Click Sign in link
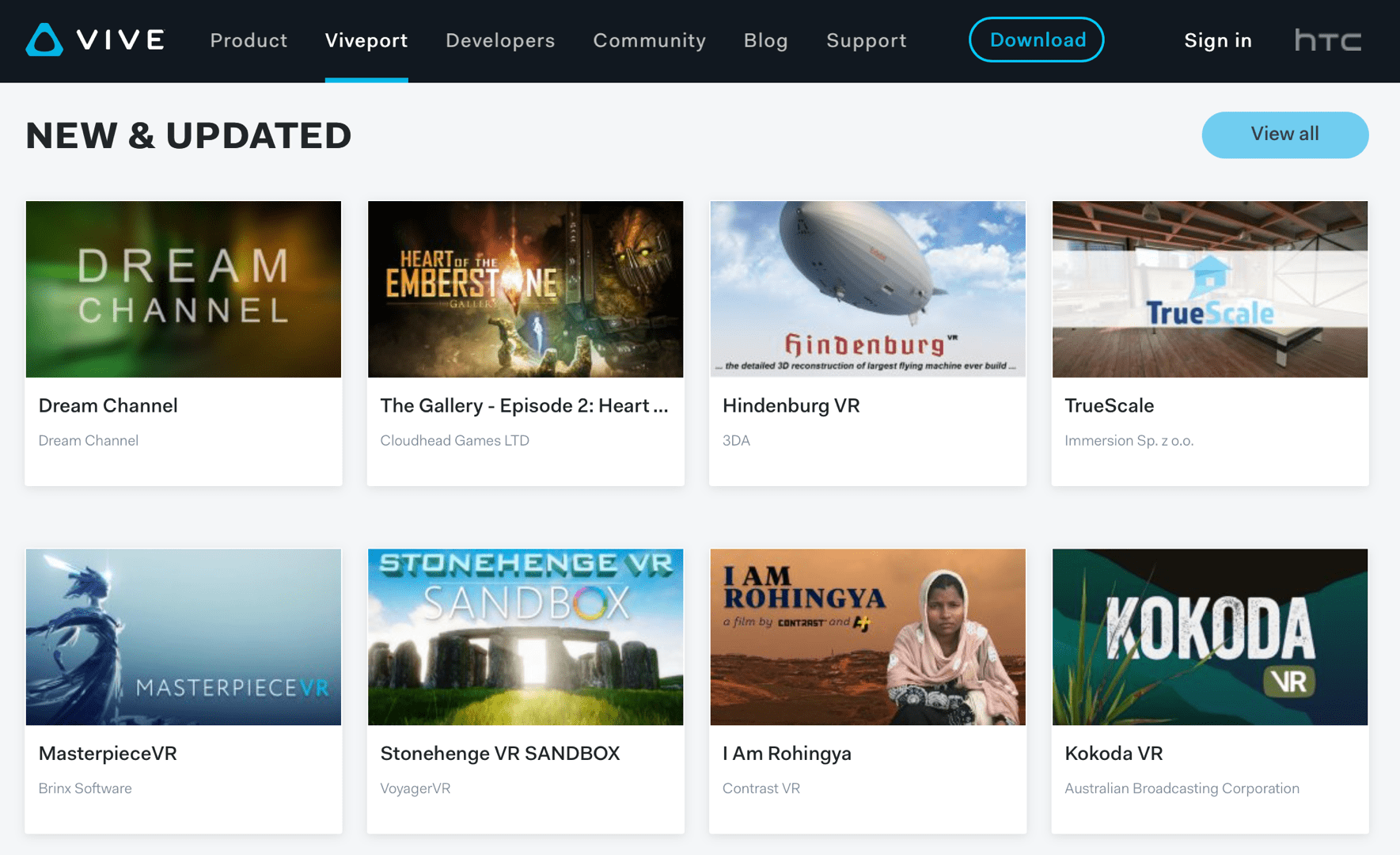The width and height of the screenshot is (1400, 855). click(1218, 40)
